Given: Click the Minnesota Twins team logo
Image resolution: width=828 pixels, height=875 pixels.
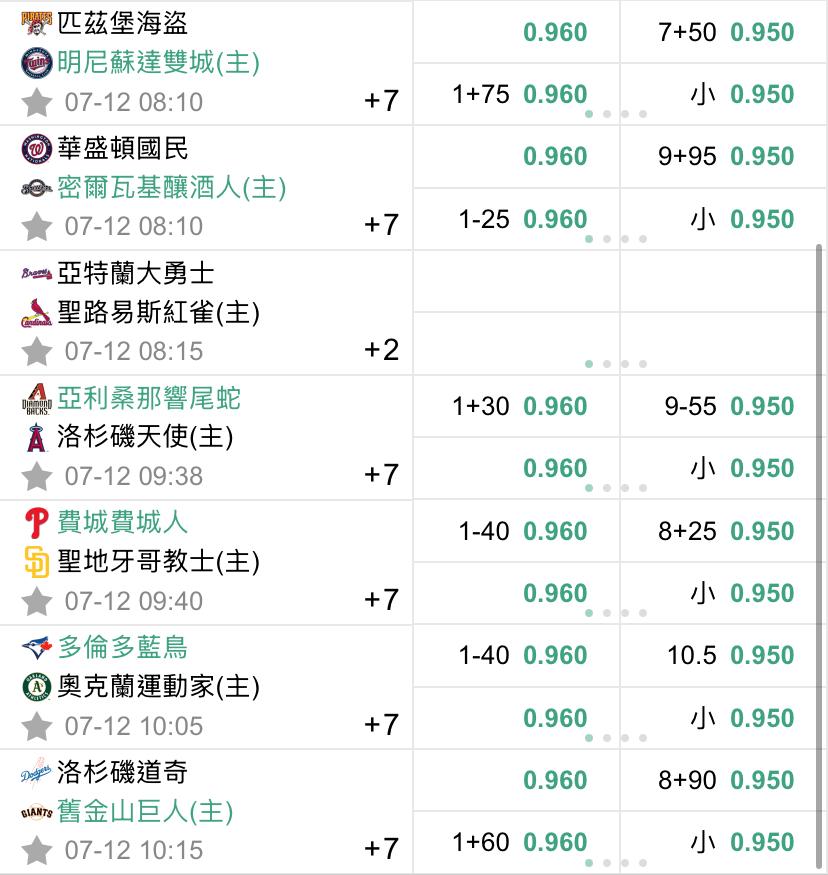Looking at the screenshot, I should (x=36, y=63).
